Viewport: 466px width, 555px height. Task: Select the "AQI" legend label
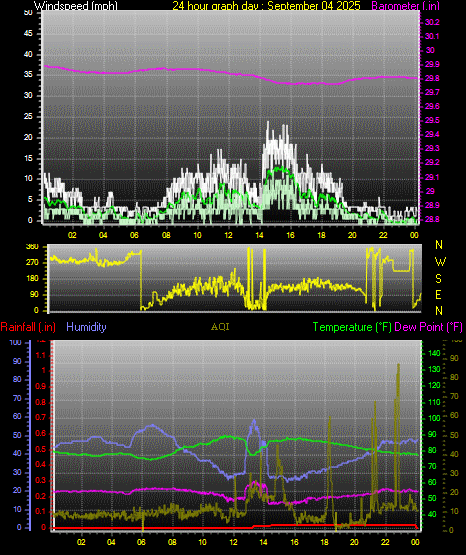pyautogui.click(x=220, y=327)
